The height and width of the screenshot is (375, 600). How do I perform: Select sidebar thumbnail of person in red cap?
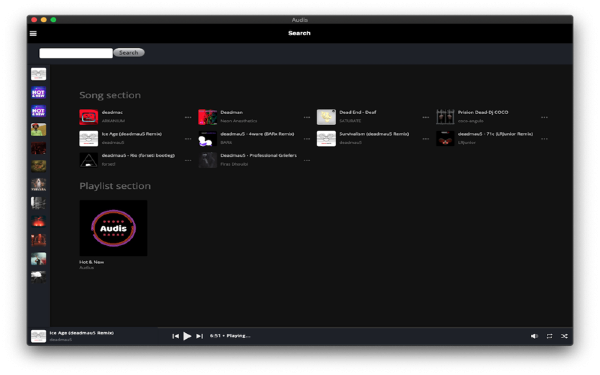tap(38, 130)
